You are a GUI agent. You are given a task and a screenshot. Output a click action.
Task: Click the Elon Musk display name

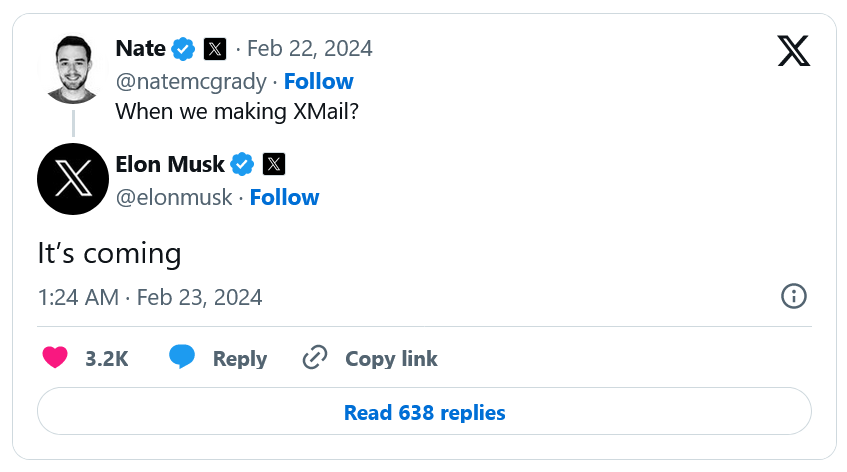pyautogui.click(x=170, y=164)
